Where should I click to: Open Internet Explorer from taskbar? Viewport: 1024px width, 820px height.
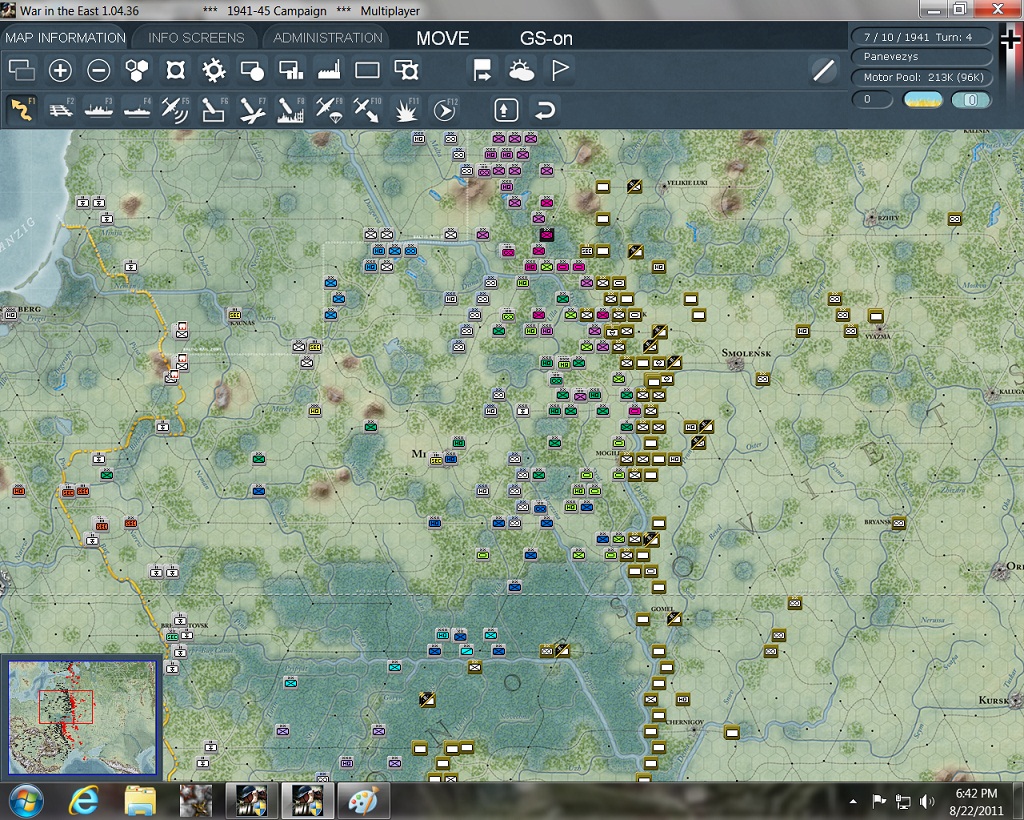pyautogui.click(x=84, y=800)
